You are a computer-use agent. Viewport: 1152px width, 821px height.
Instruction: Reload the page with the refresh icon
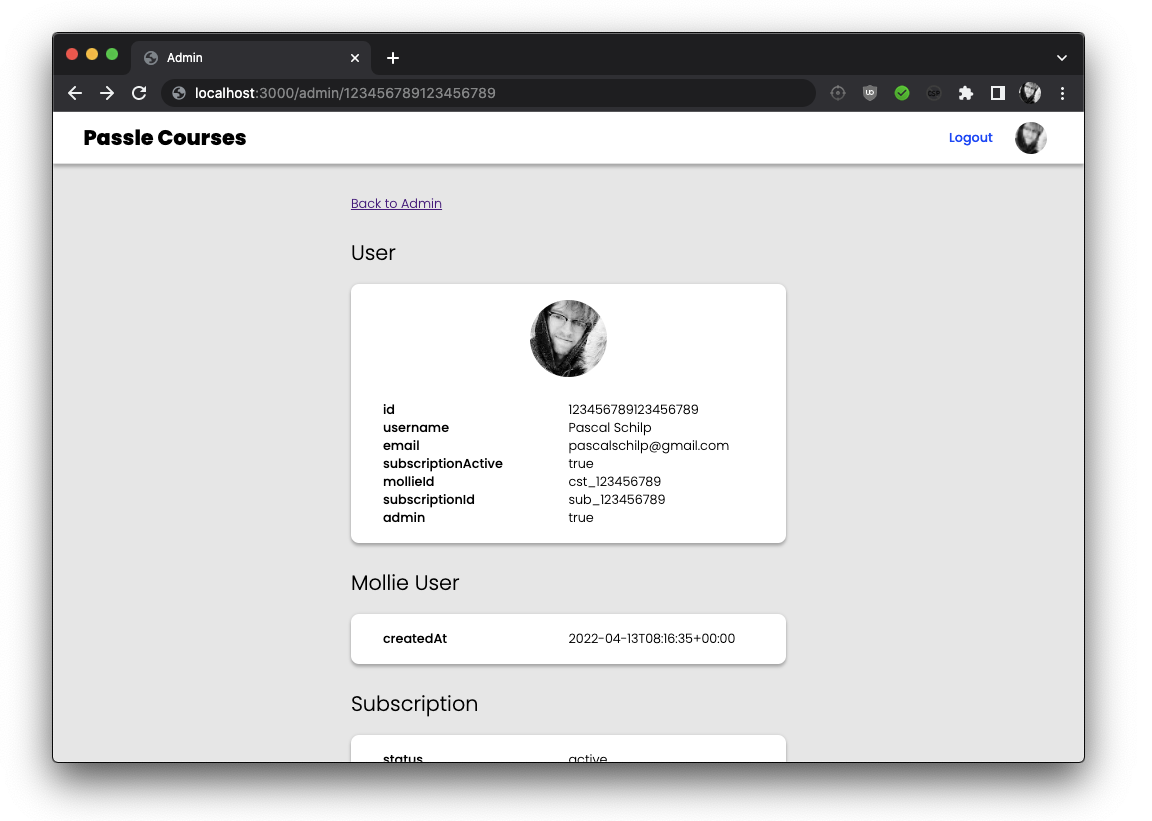(x=139, y=93)
